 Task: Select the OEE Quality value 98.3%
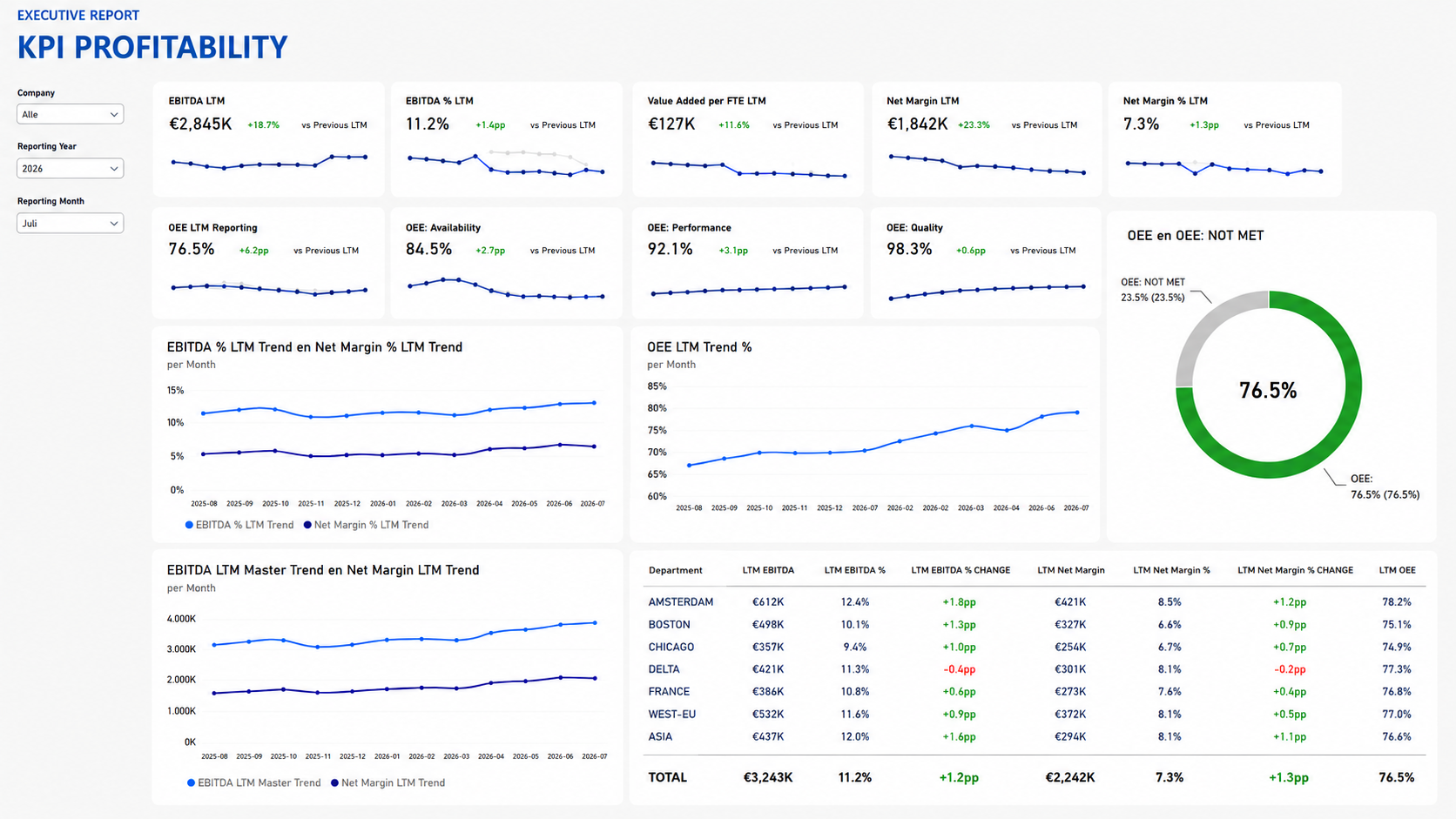click(x=909, y=250)
